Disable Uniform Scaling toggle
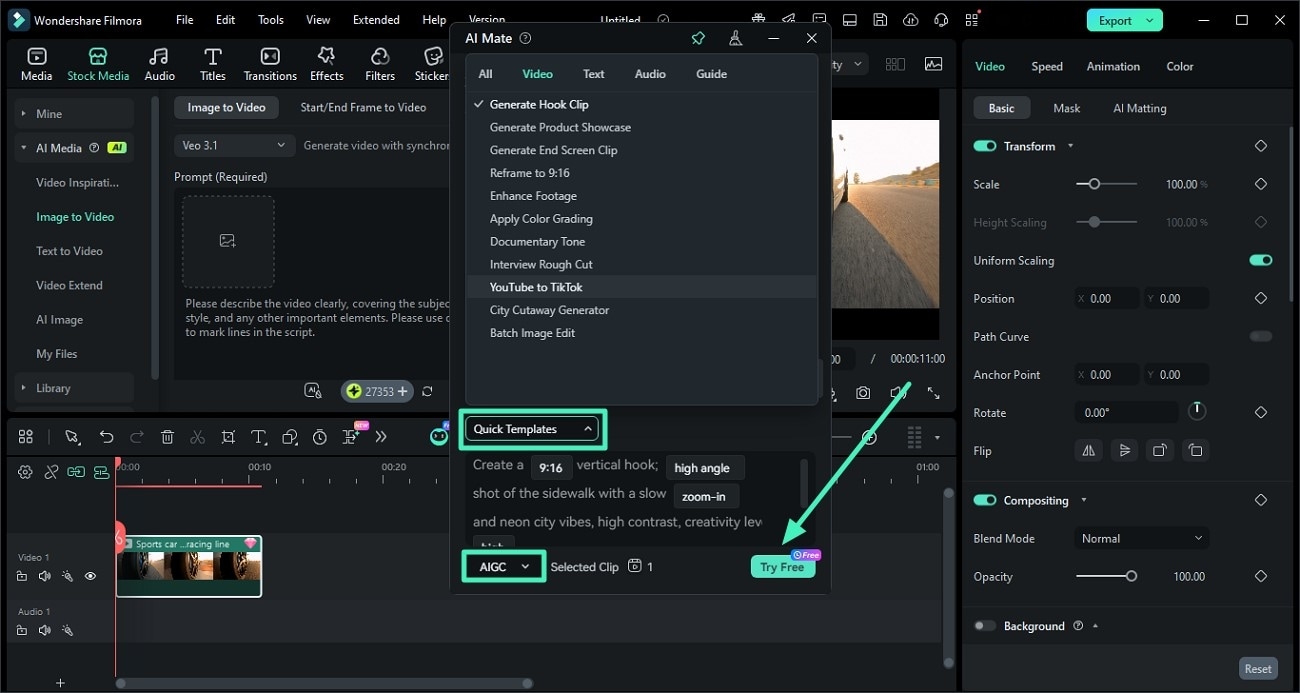 point(1260,260)
